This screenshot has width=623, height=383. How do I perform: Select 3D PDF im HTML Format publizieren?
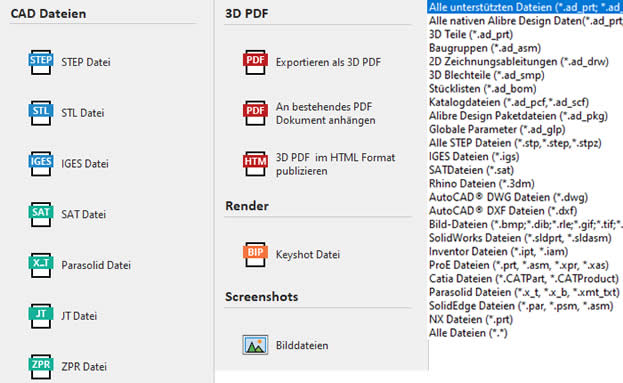point(335,164)
